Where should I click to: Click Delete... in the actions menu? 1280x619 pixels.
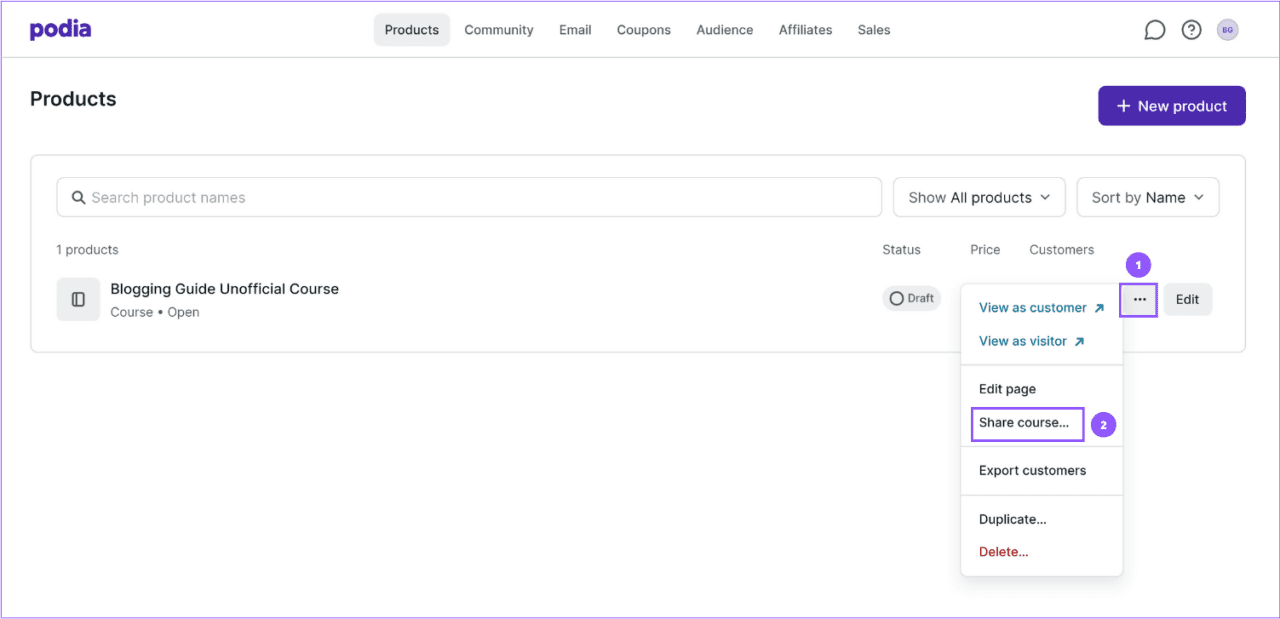pyautogui.click(x=1003, y=551)
